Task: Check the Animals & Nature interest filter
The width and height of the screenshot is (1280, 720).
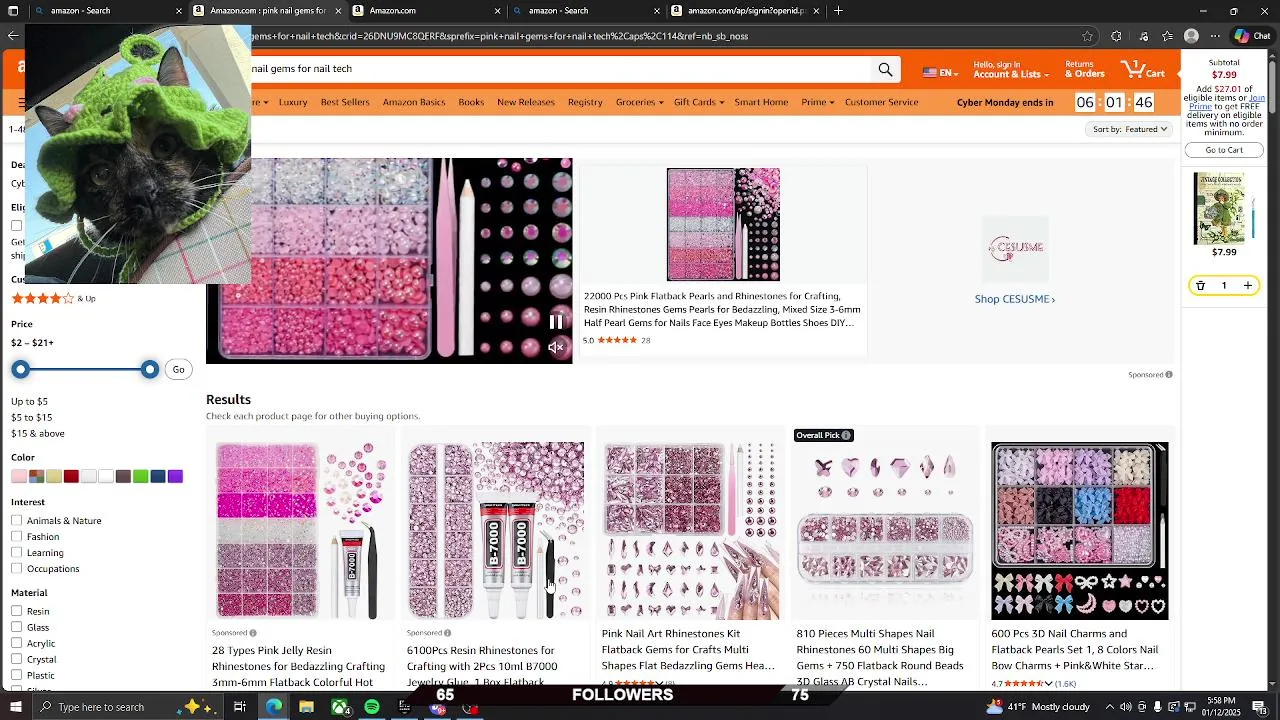Action: click(17, 520)
